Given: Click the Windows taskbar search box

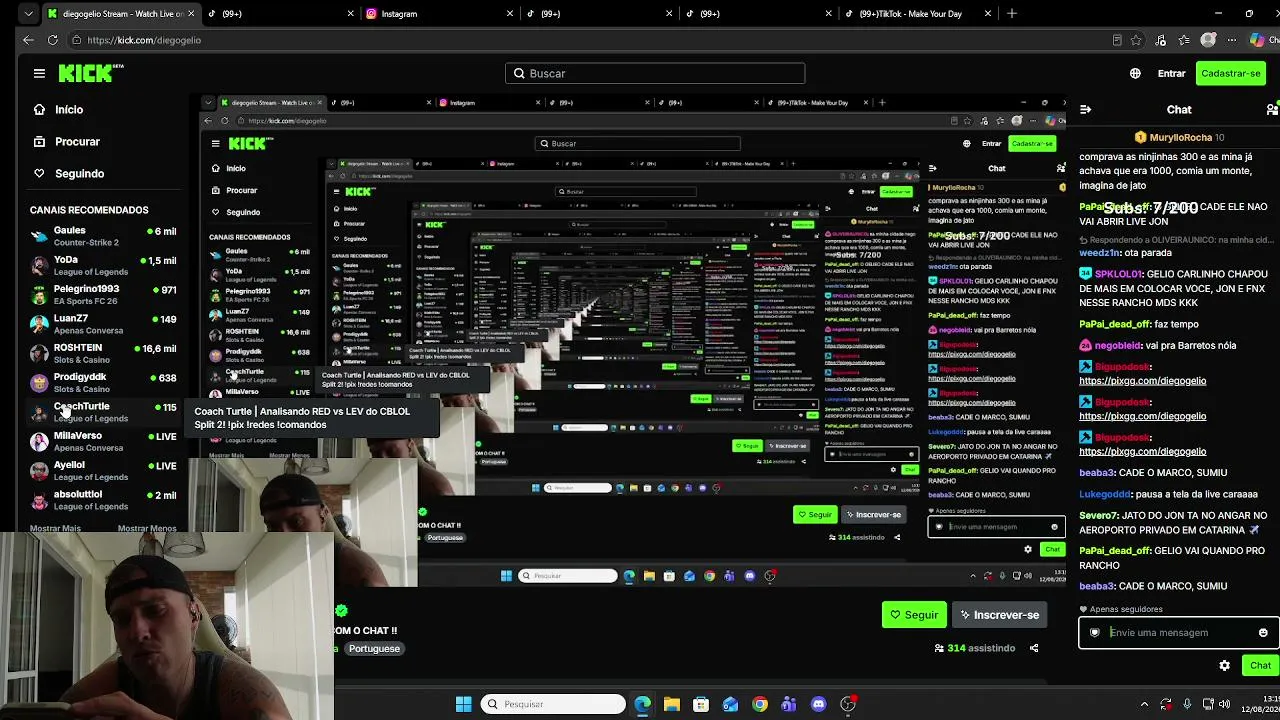Looking at the screenshot, I should tap(554, 704).
